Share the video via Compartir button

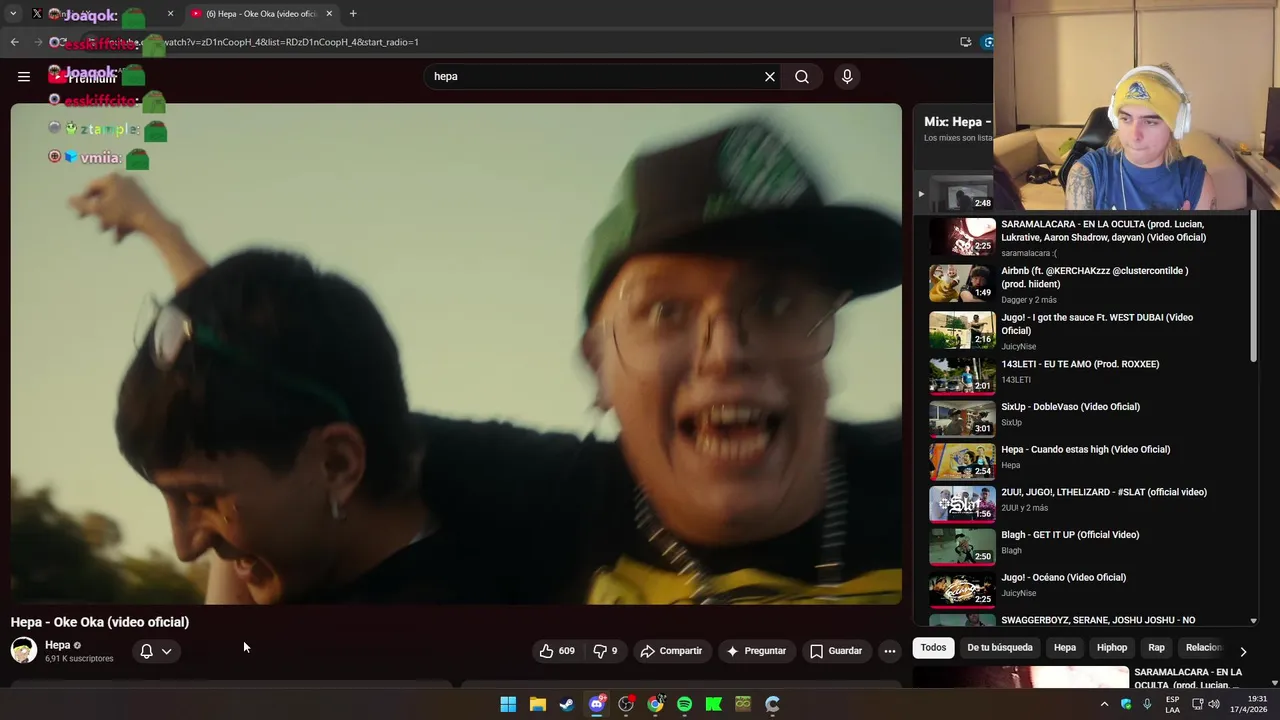[671, 651]
